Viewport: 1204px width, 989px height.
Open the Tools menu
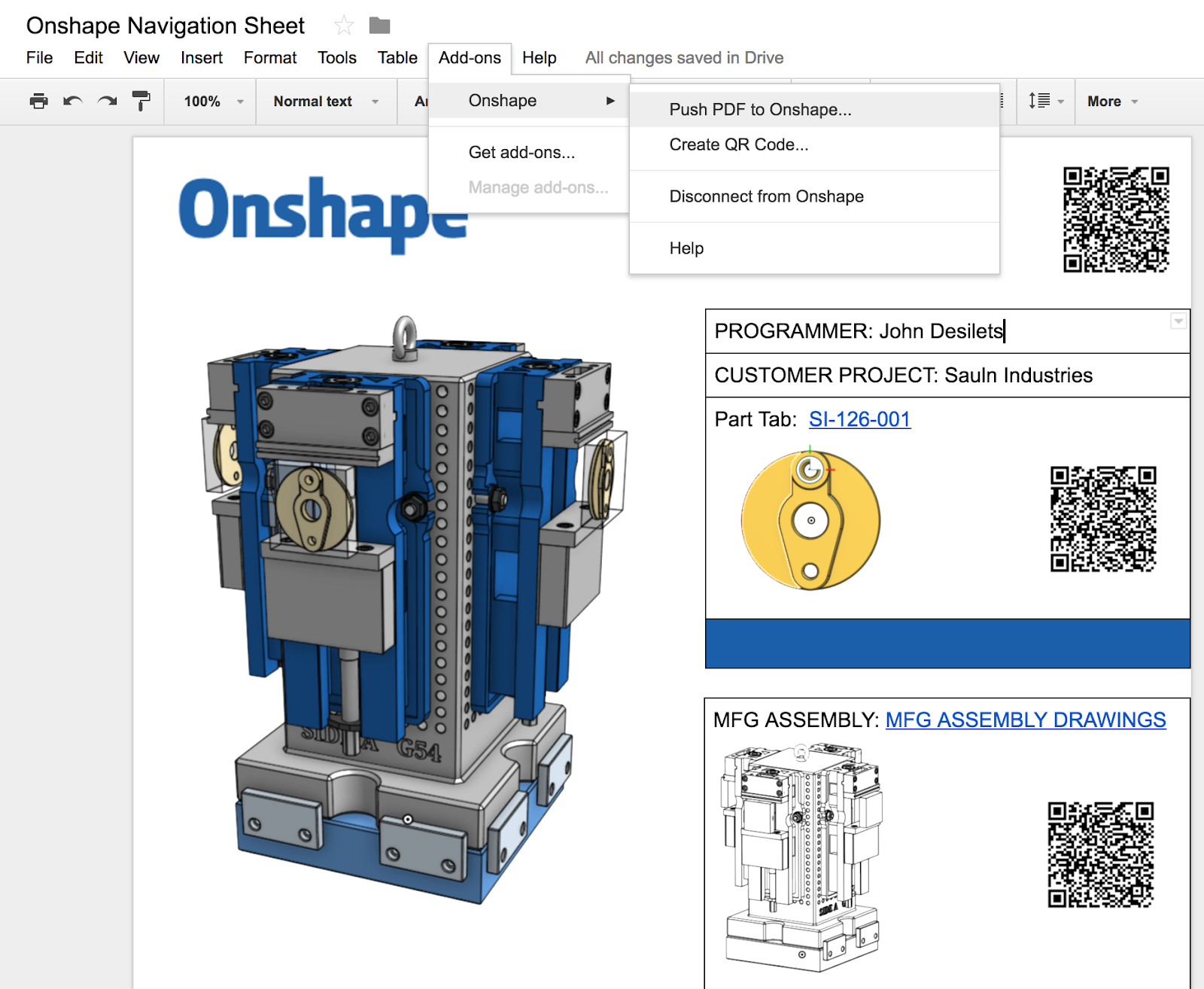coord(337,58)
